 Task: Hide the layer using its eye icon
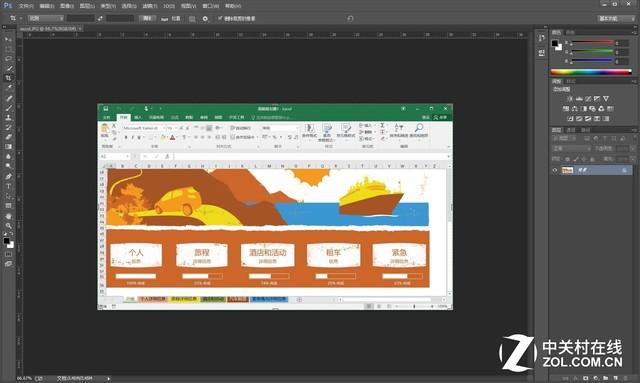pyautogui.click(x=554, y=170)
